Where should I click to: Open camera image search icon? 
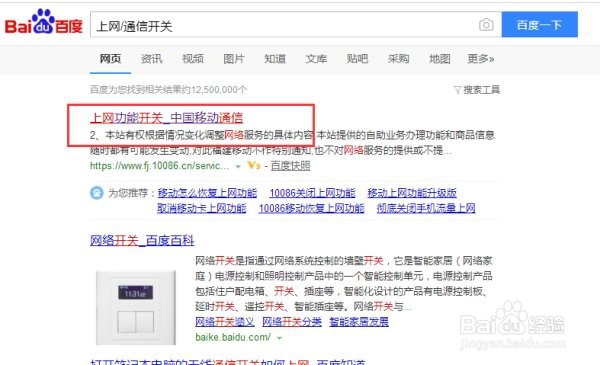coord(486,24)
